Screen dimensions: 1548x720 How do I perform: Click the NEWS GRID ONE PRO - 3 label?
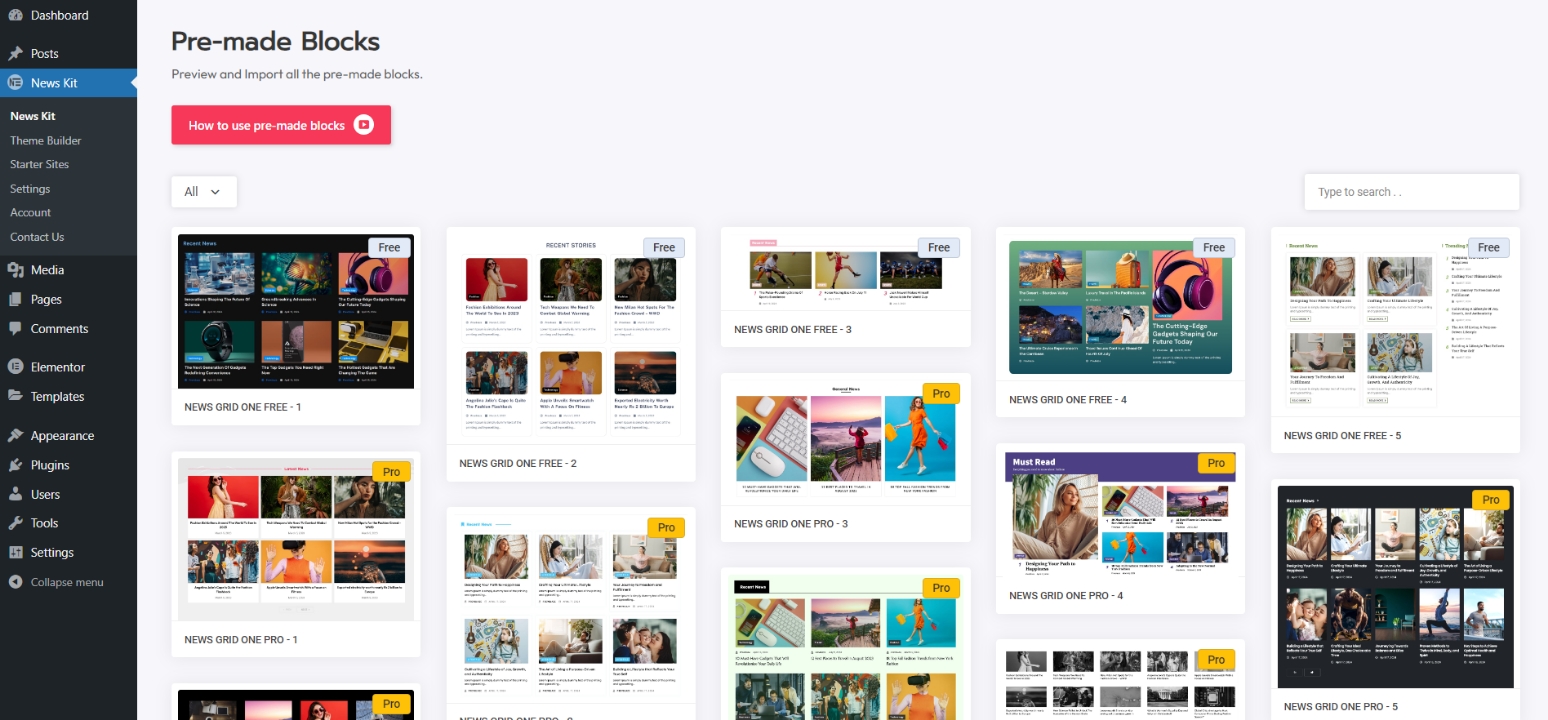791,524
